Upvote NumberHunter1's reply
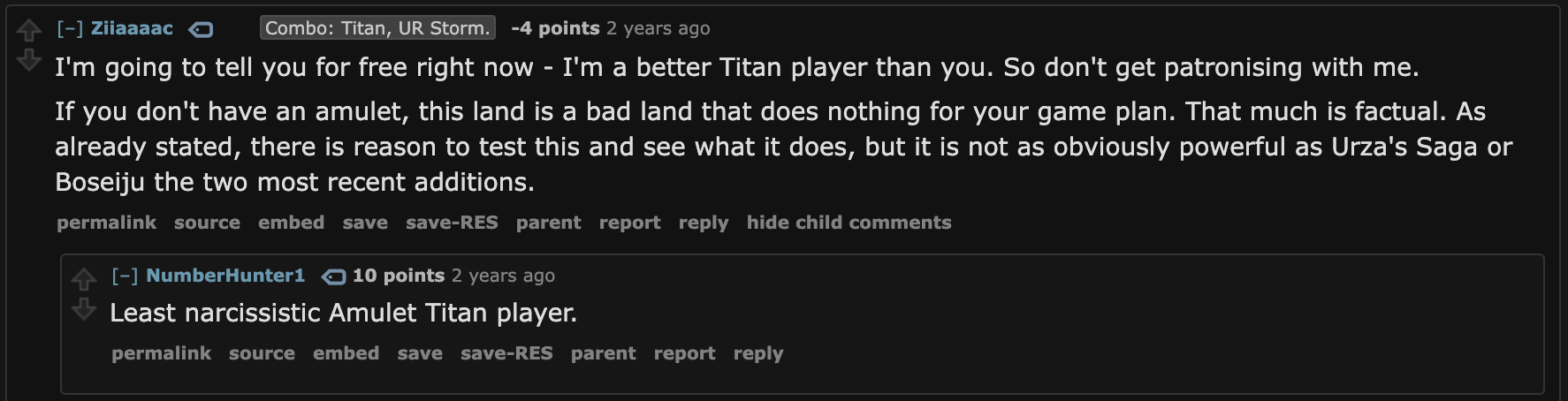The height and width of the screenshot is (401, 1568). [x=84, y=280]
